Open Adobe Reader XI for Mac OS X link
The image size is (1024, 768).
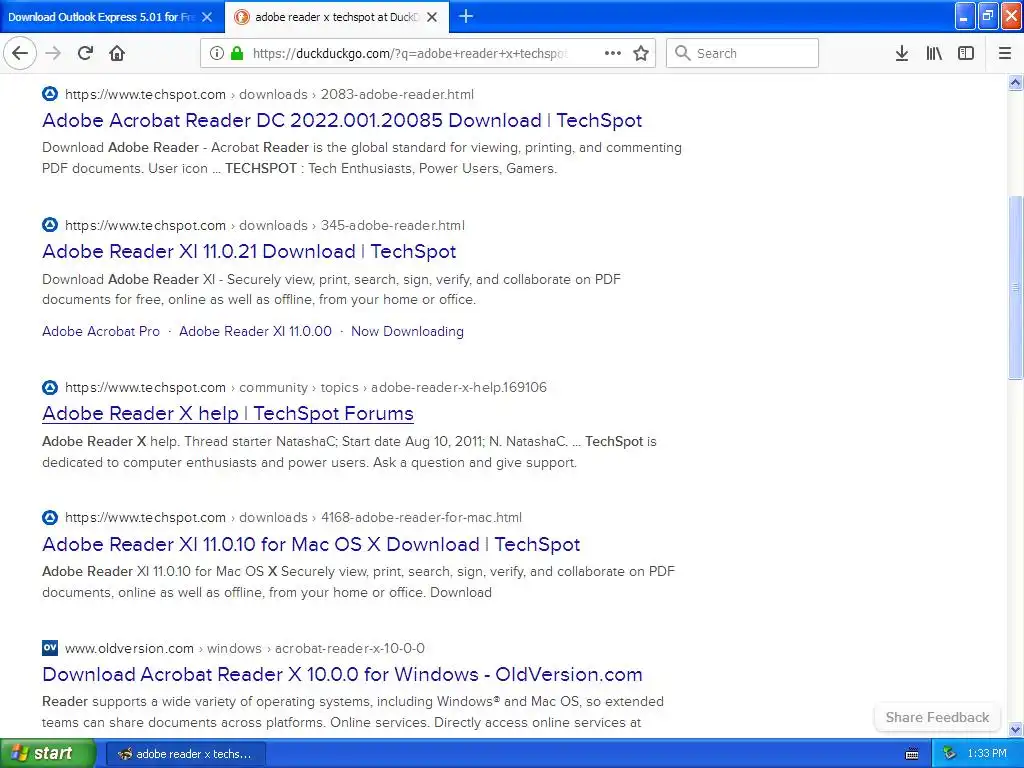(x=311, y=544)
